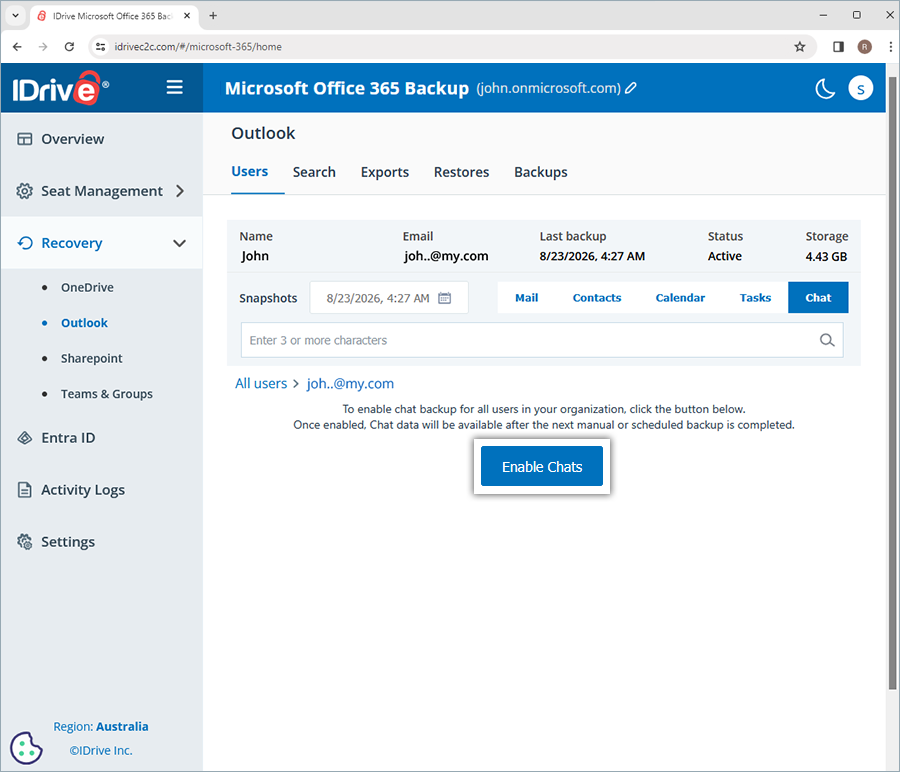Edit the domain name with the pencil icon

[631, 88]
